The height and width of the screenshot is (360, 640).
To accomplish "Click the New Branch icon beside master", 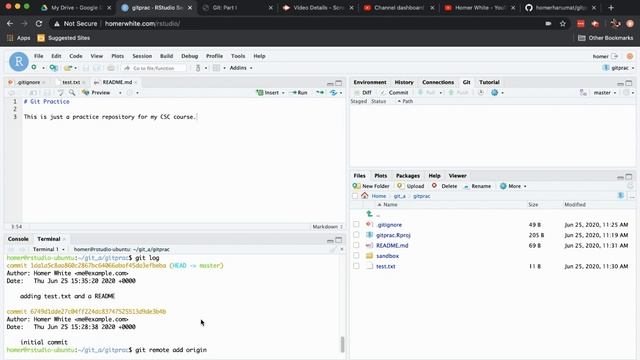I will point(583,93).
